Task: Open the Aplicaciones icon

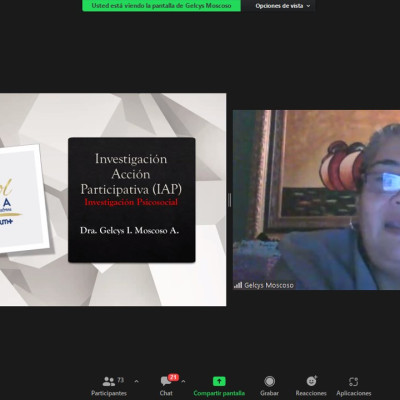Action: (x=353, y=381)
